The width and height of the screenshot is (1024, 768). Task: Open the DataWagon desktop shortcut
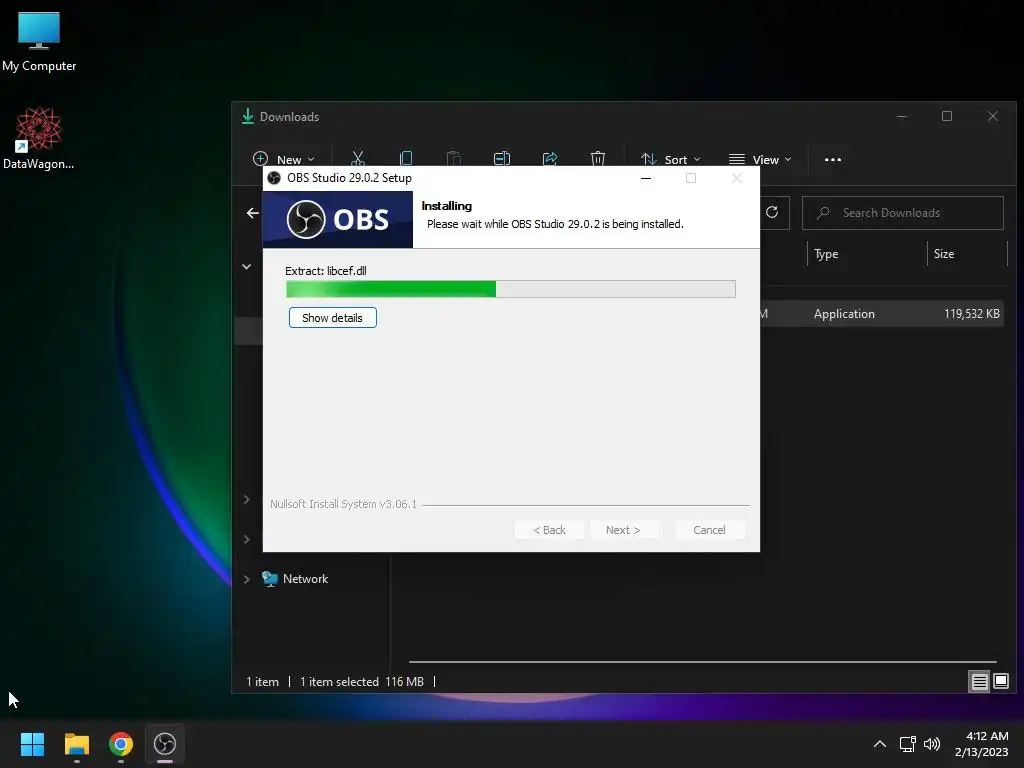[x=39, y=138]
